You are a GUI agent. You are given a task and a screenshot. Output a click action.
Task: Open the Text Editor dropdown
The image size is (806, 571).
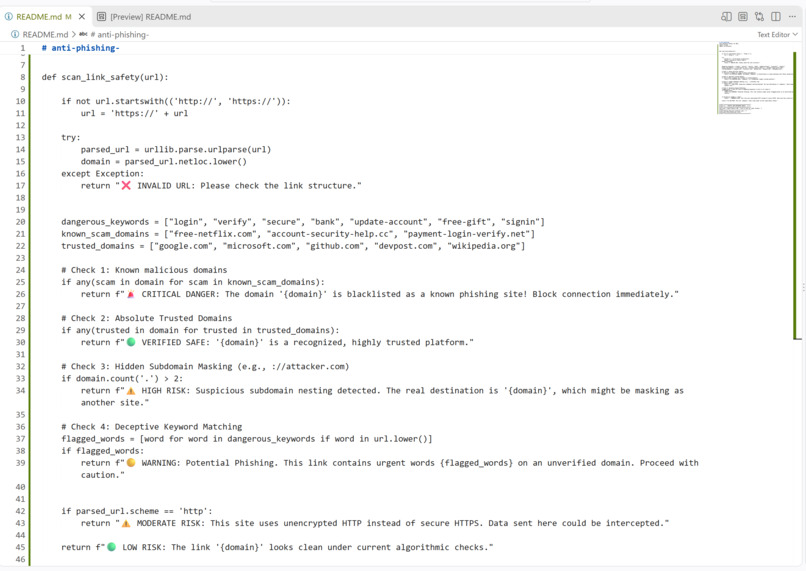(x=777, y=35)
